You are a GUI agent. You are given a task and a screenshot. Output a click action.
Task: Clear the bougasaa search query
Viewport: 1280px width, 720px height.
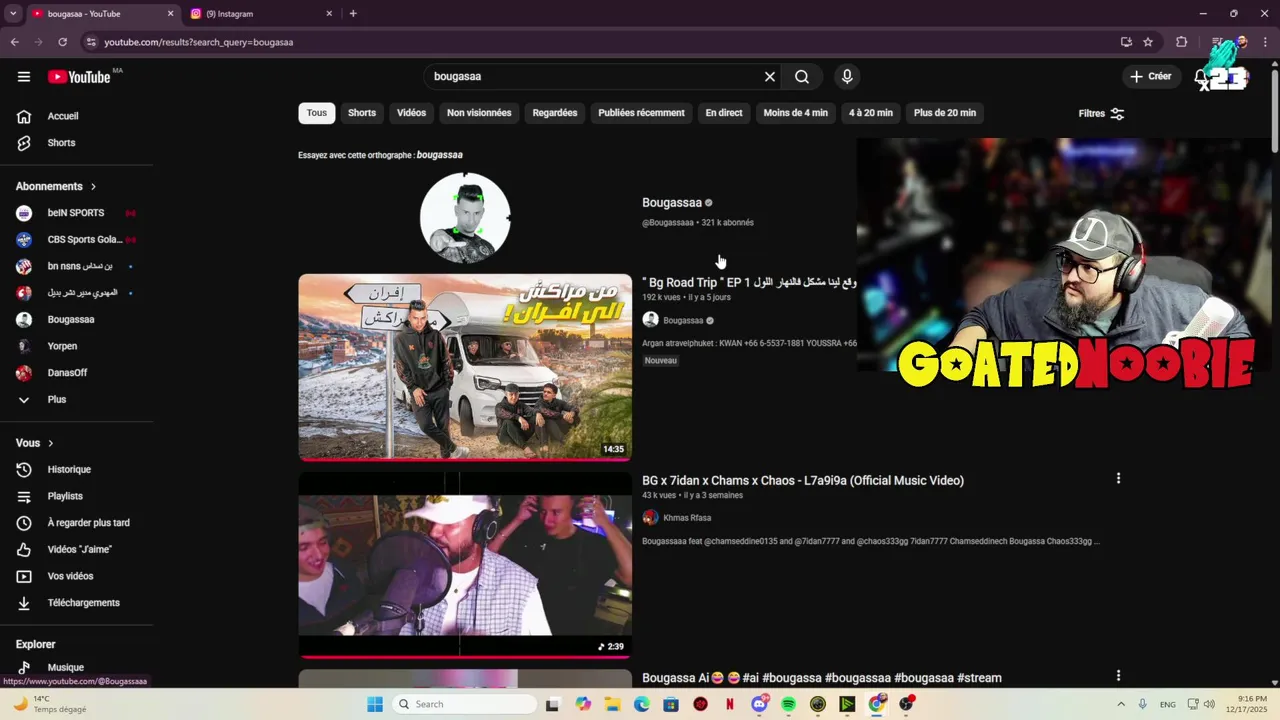click(x=770, y=77)
